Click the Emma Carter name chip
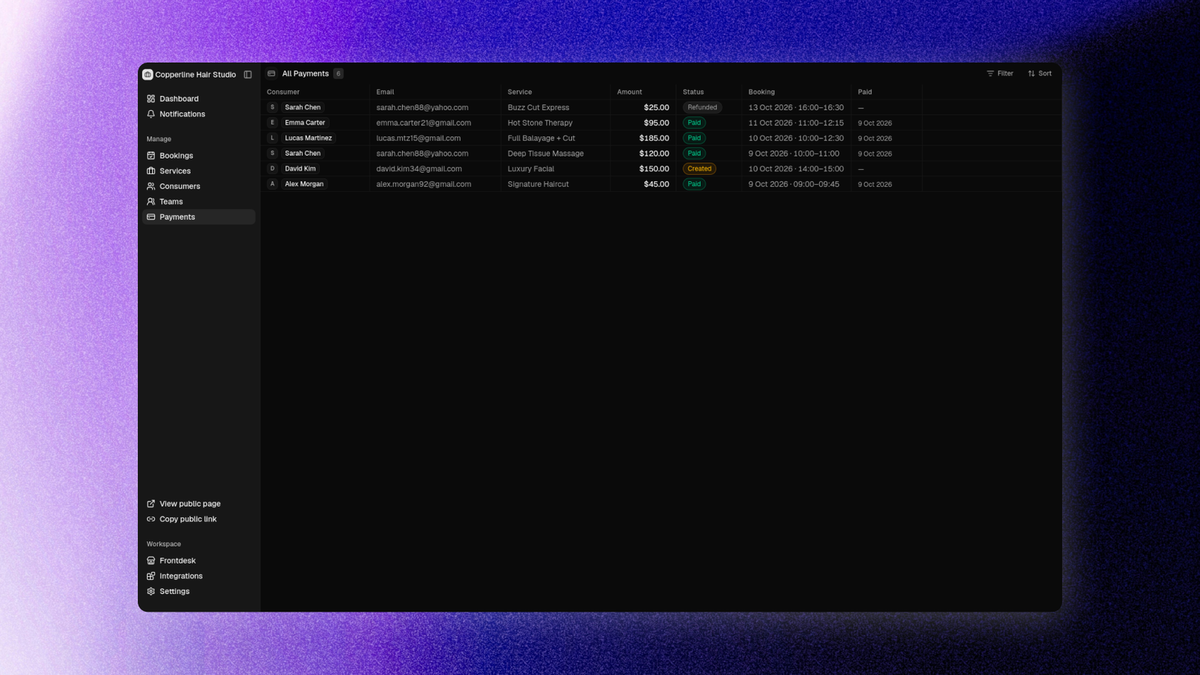 pos(305,123)
